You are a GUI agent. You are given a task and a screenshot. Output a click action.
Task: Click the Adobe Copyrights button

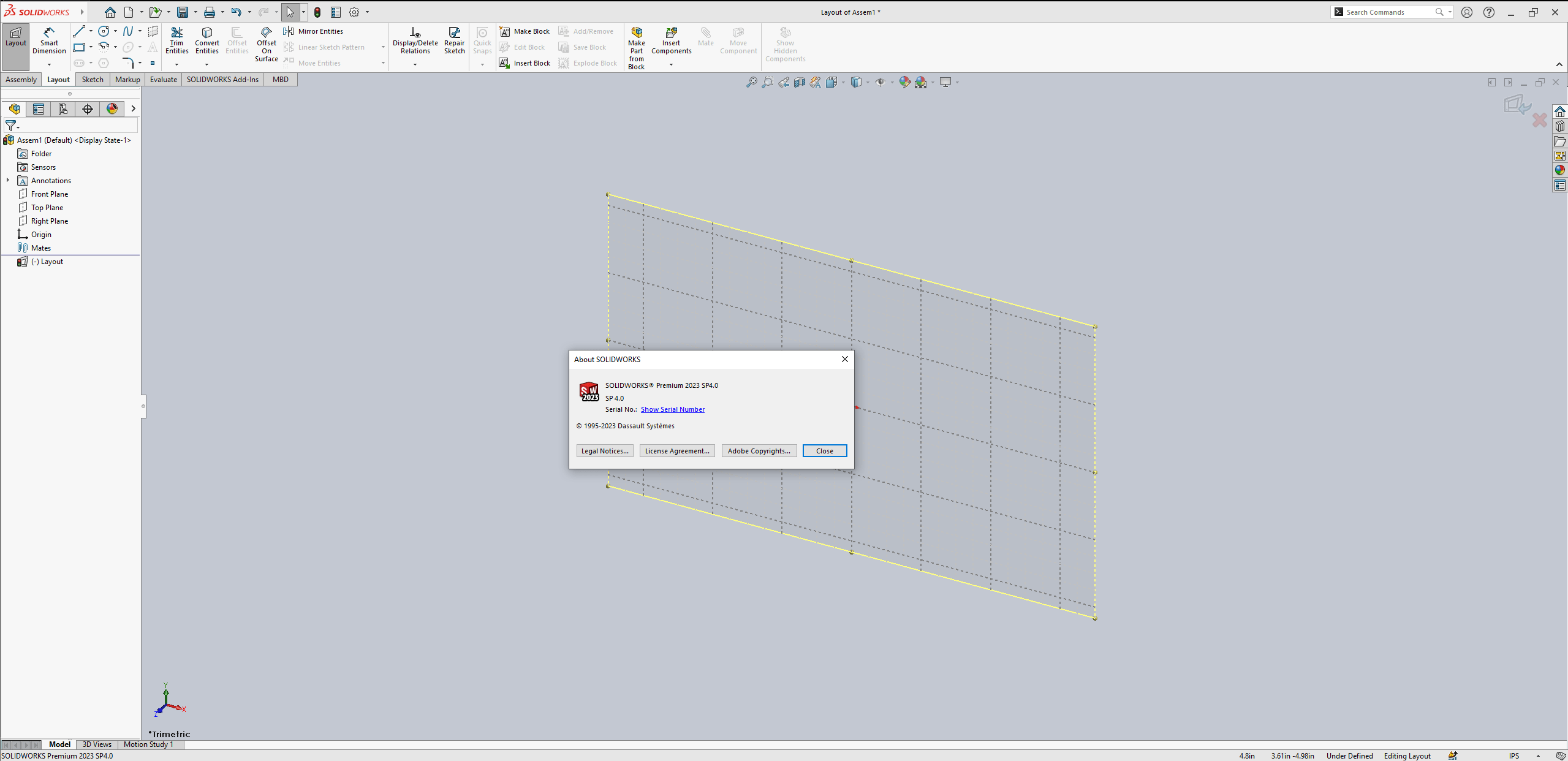click(759, 451)
